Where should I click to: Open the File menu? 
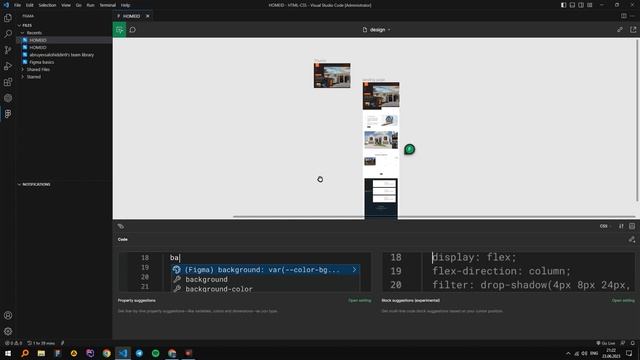17,5
